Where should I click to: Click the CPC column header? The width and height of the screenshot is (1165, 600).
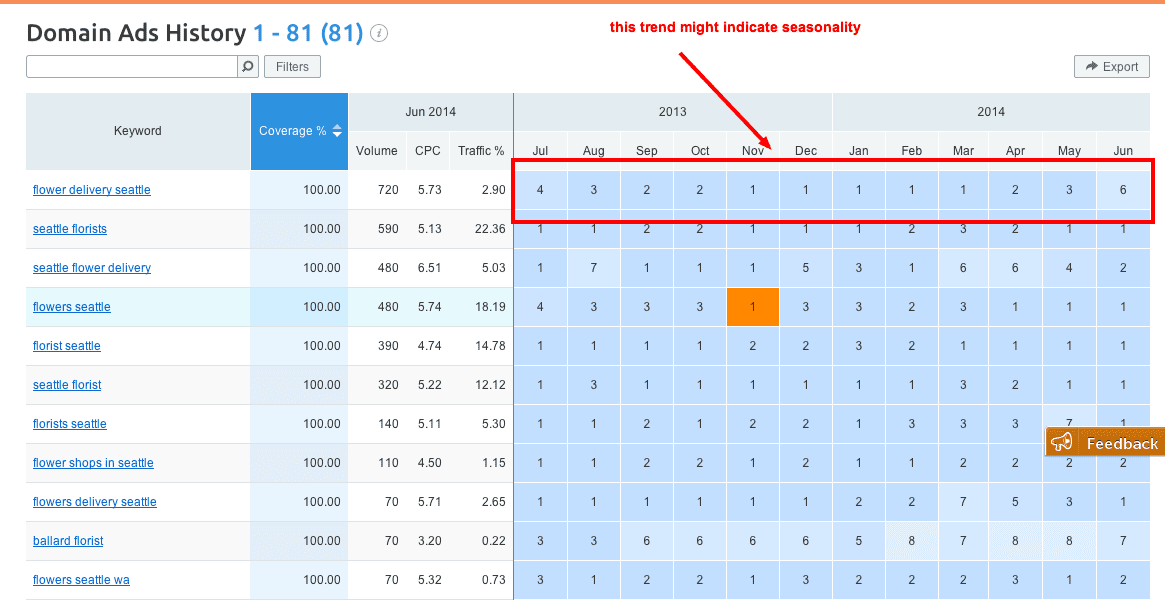pyautogui.click(x=428, y=151)
